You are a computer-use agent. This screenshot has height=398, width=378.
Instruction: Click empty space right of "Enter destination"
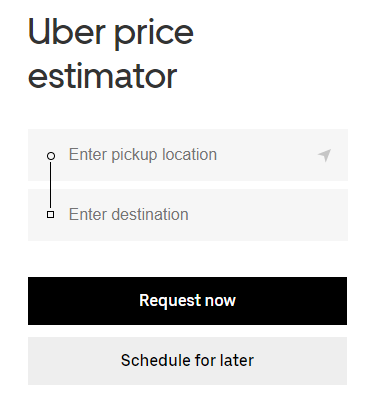tap(267, 215)
